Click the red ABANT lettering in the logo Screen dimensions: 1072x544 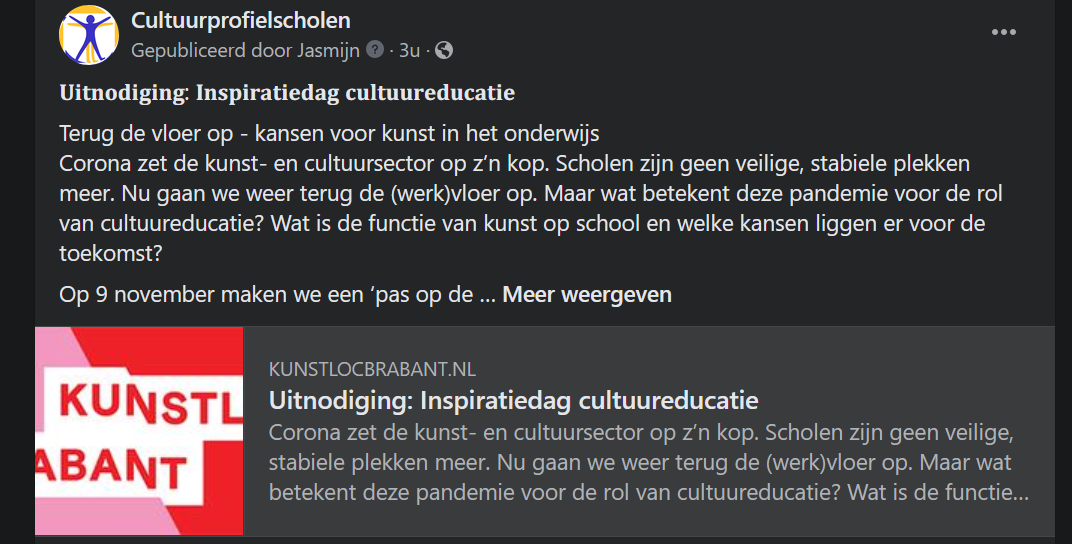click(111, 470)
